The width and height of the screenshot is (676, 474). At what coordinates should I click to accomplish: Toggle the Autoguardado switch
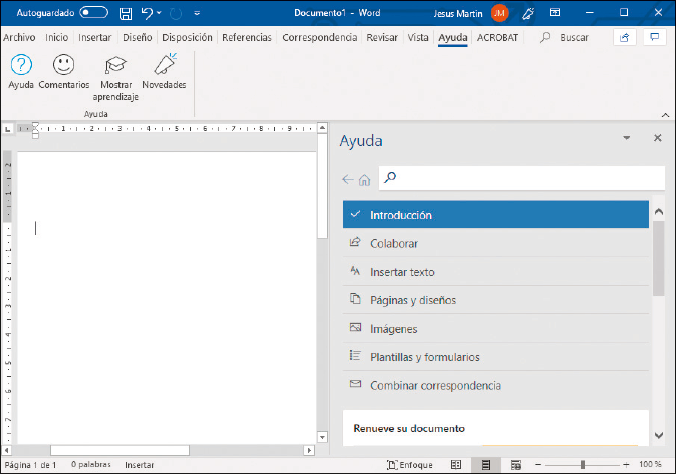pos(93,13)
